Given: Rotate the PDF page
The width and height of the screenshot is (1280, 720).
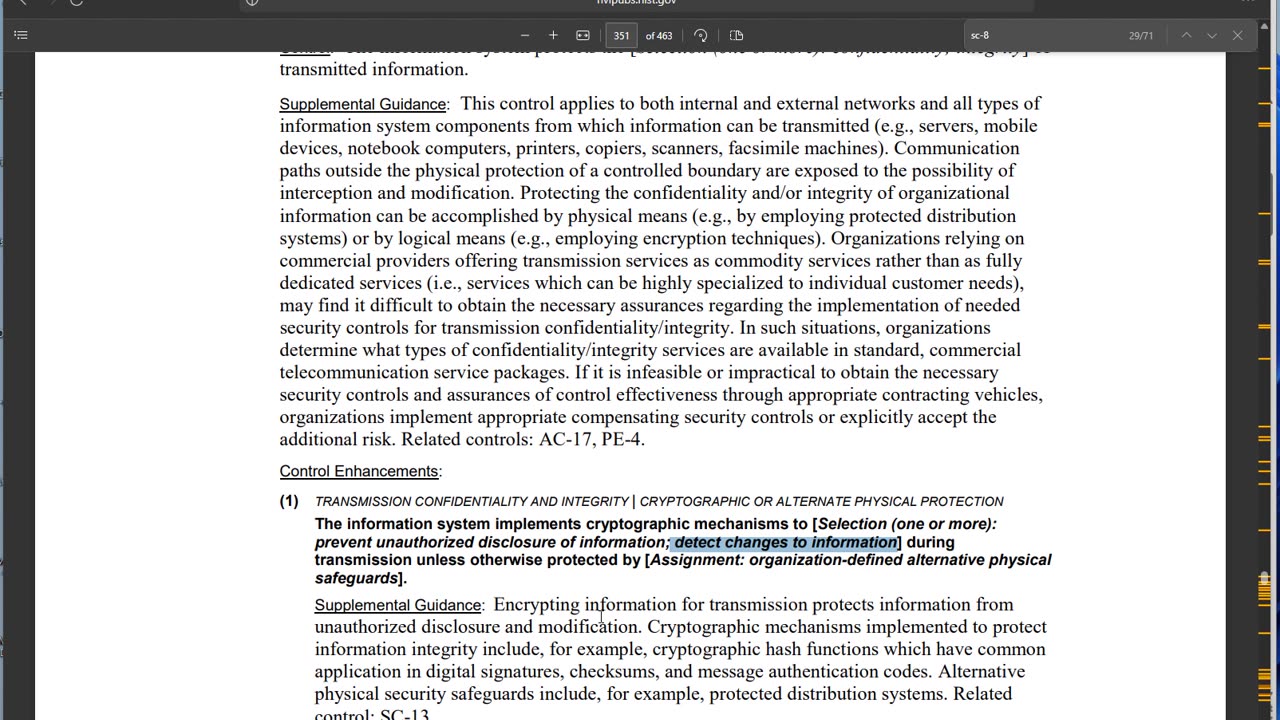Looking at the screenshot, I should 701,35.
